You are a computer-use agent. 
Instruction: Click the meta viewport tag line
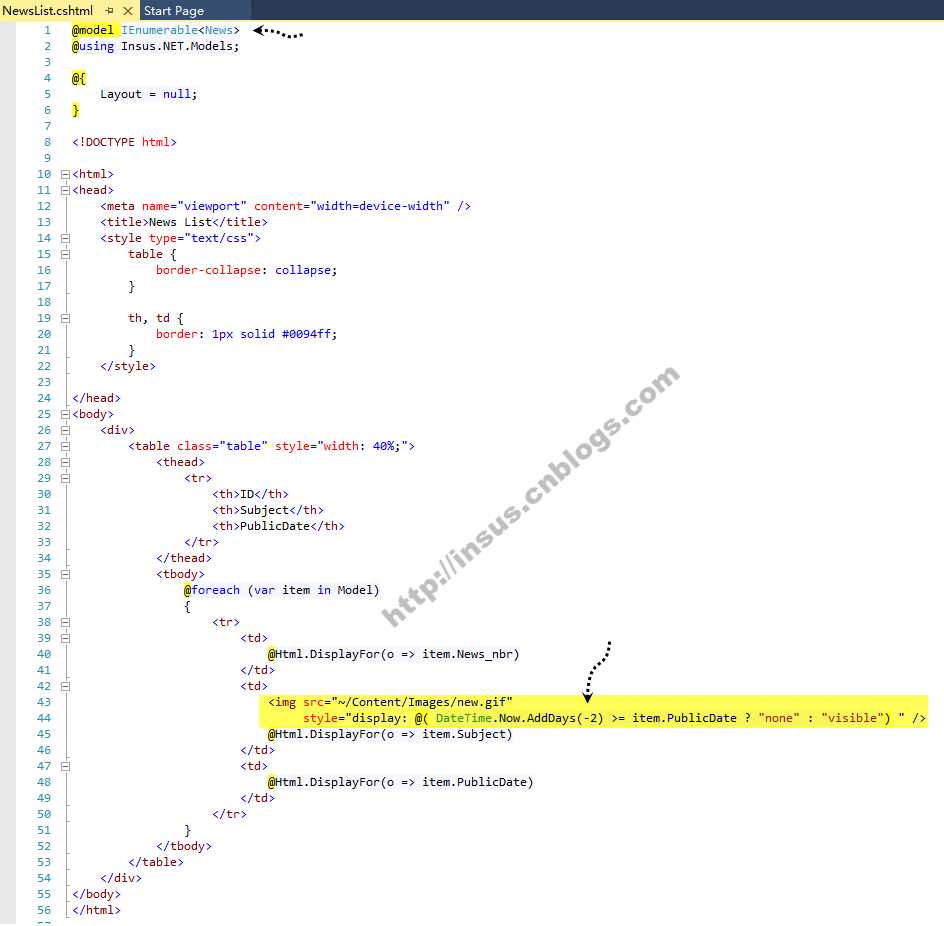point(285,207)
